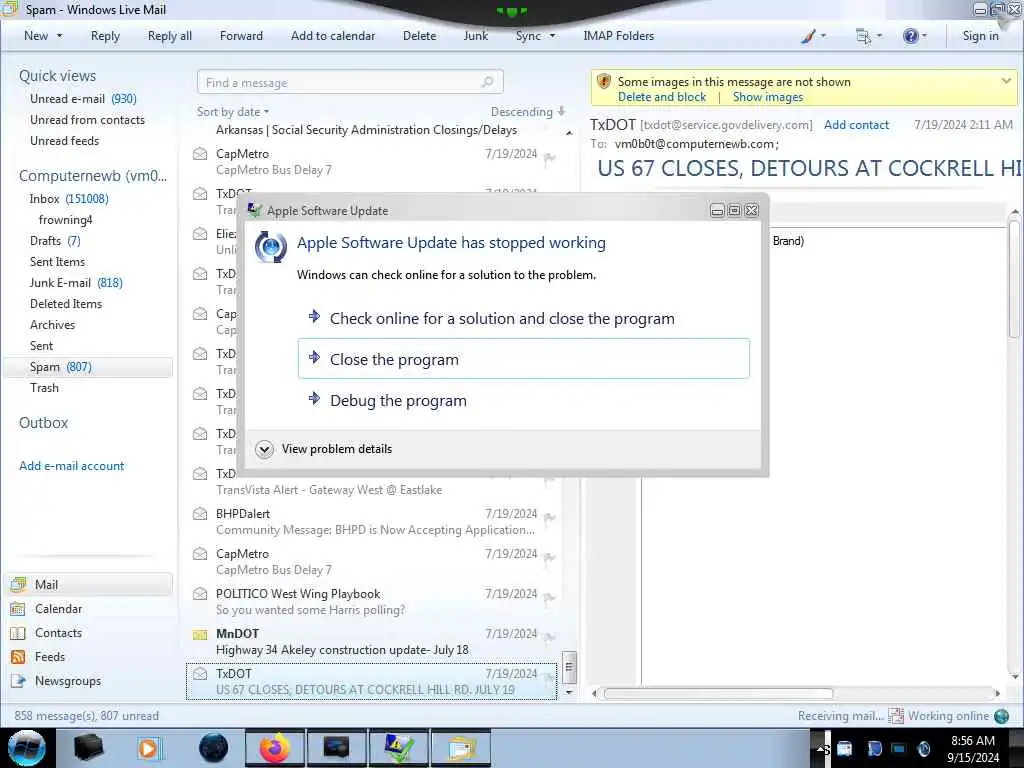
Task: Open Windows Media Player taskbar icon
Action: click(149, 748)
